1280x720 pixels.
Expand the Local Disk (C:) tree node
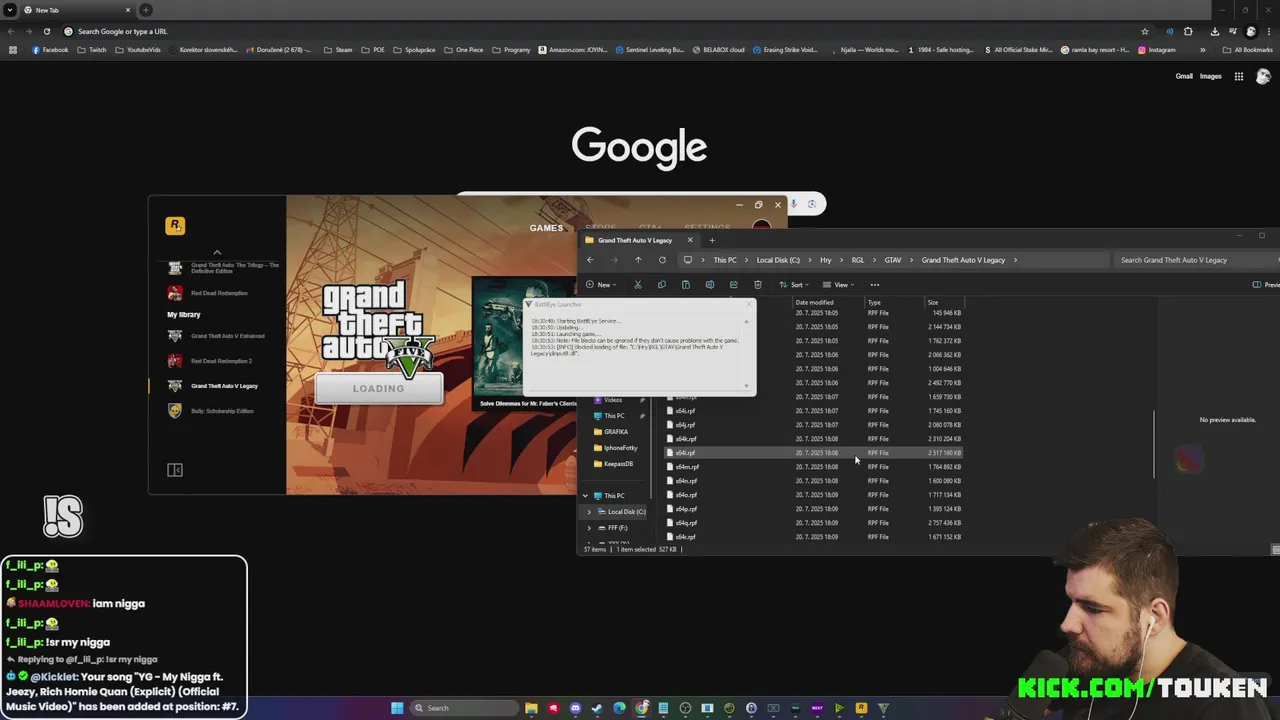pyautogui.click(x=589, y=512)
